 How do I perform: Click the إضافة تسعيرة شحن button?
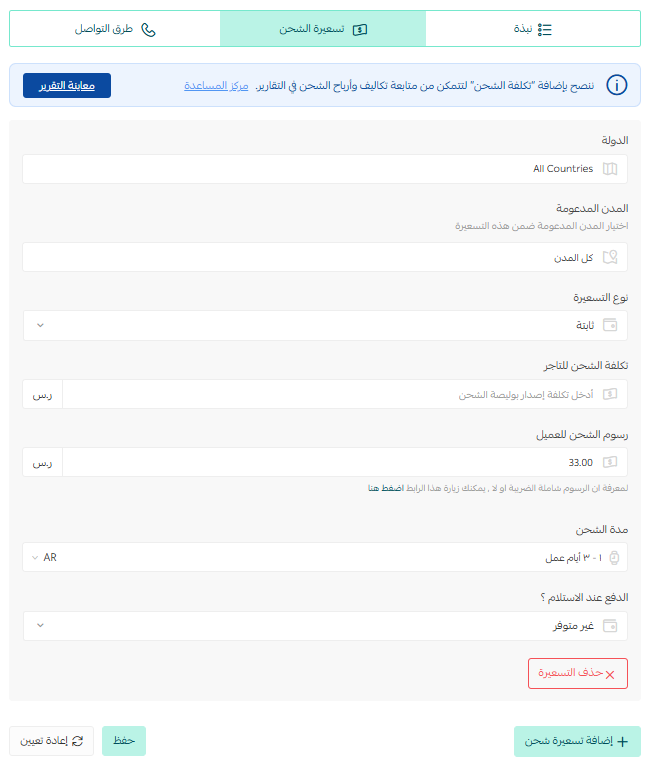(577, 741)
